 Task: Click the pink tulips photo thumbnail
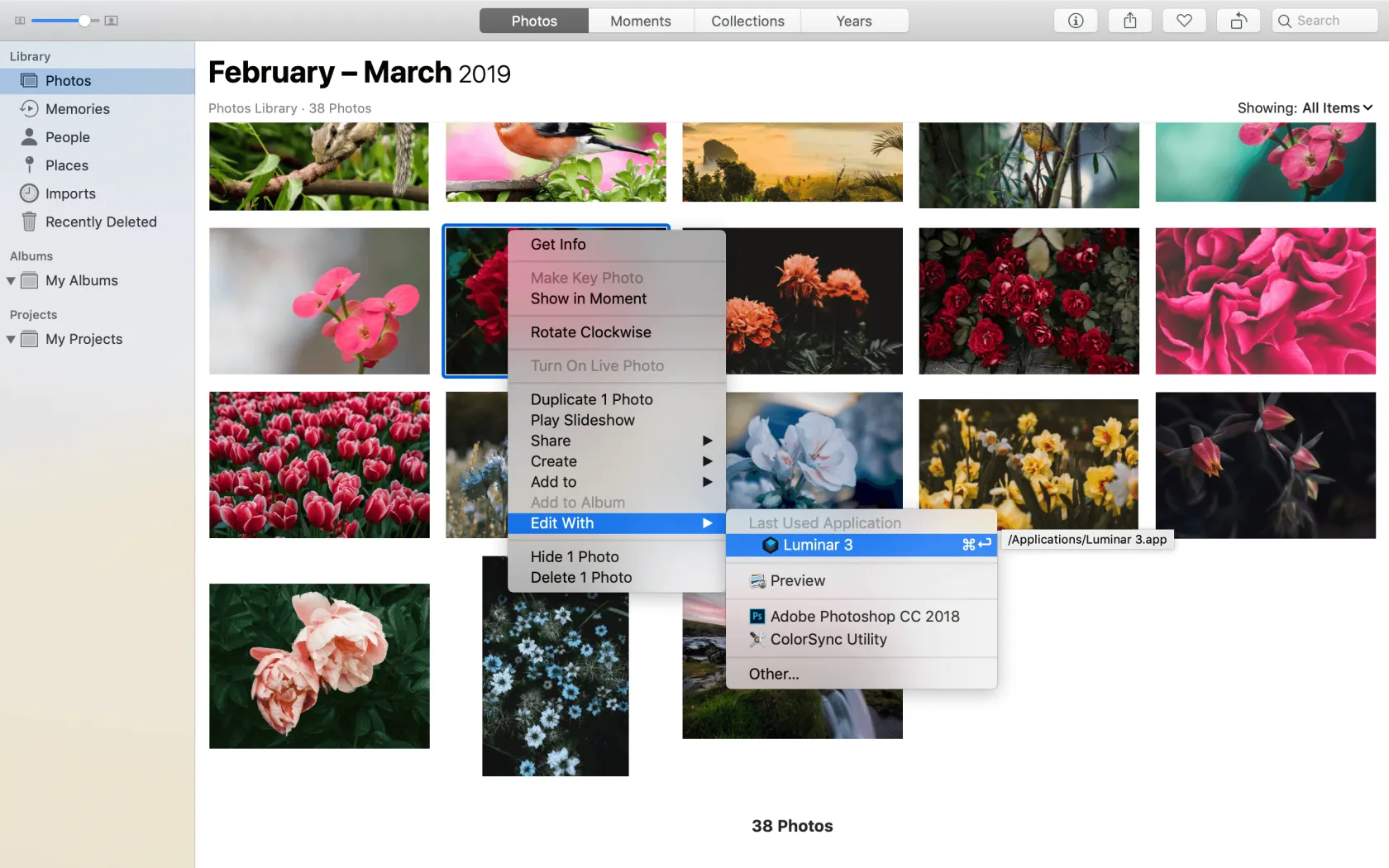(319, 465)
